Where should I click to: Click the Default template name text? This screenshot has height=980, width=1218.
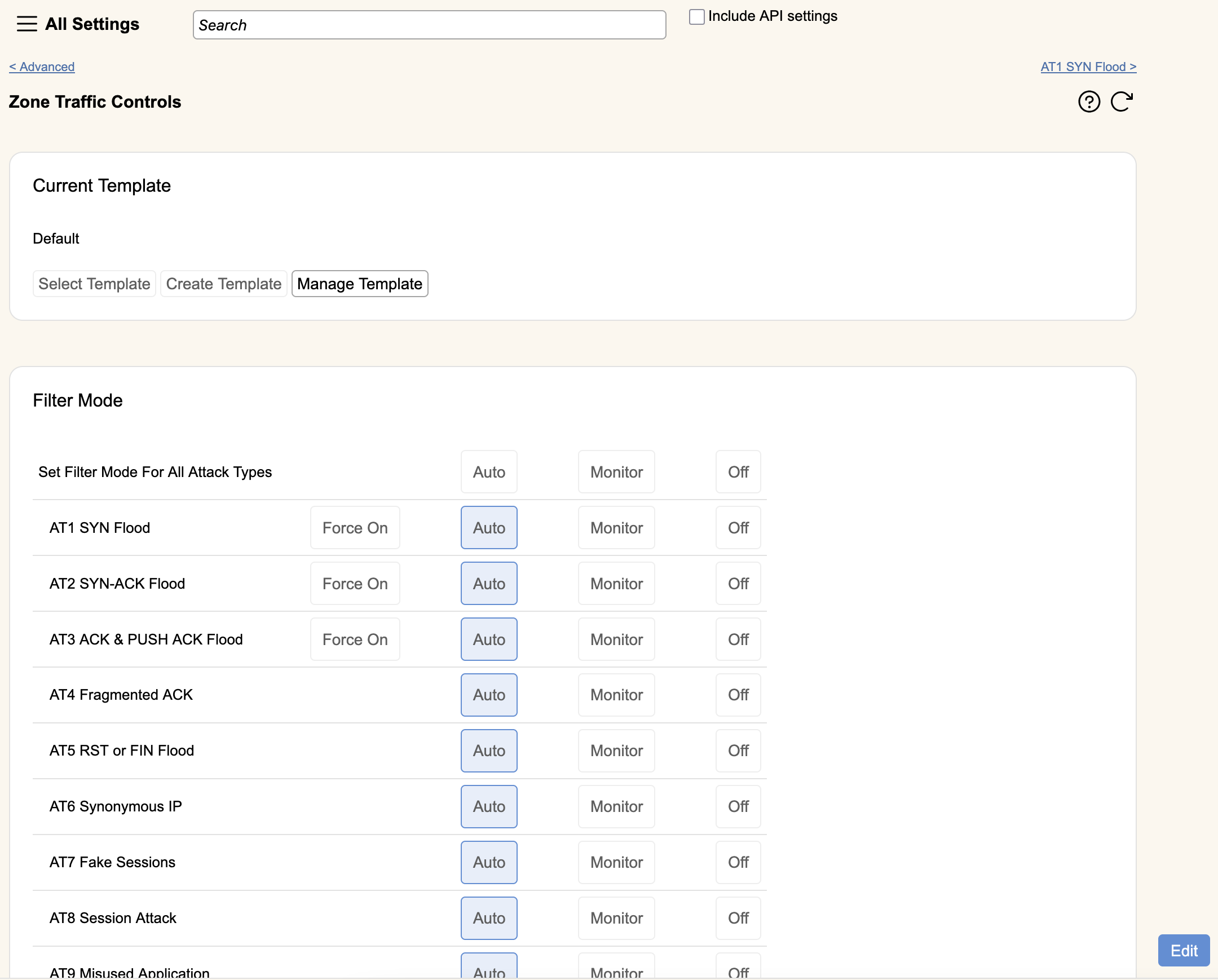(56, 239)
